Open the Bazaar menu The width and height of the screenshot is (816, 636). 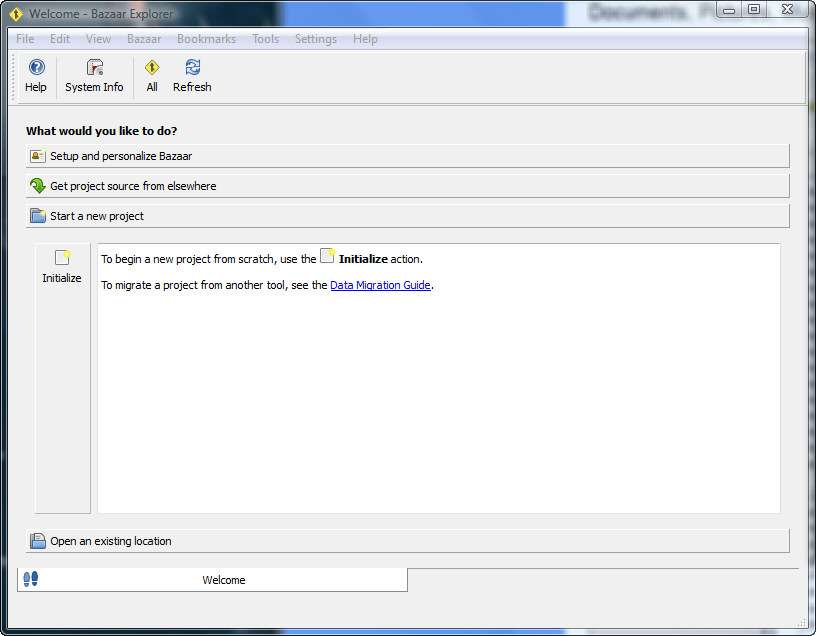pyautogui.click(x=144, y=39)
